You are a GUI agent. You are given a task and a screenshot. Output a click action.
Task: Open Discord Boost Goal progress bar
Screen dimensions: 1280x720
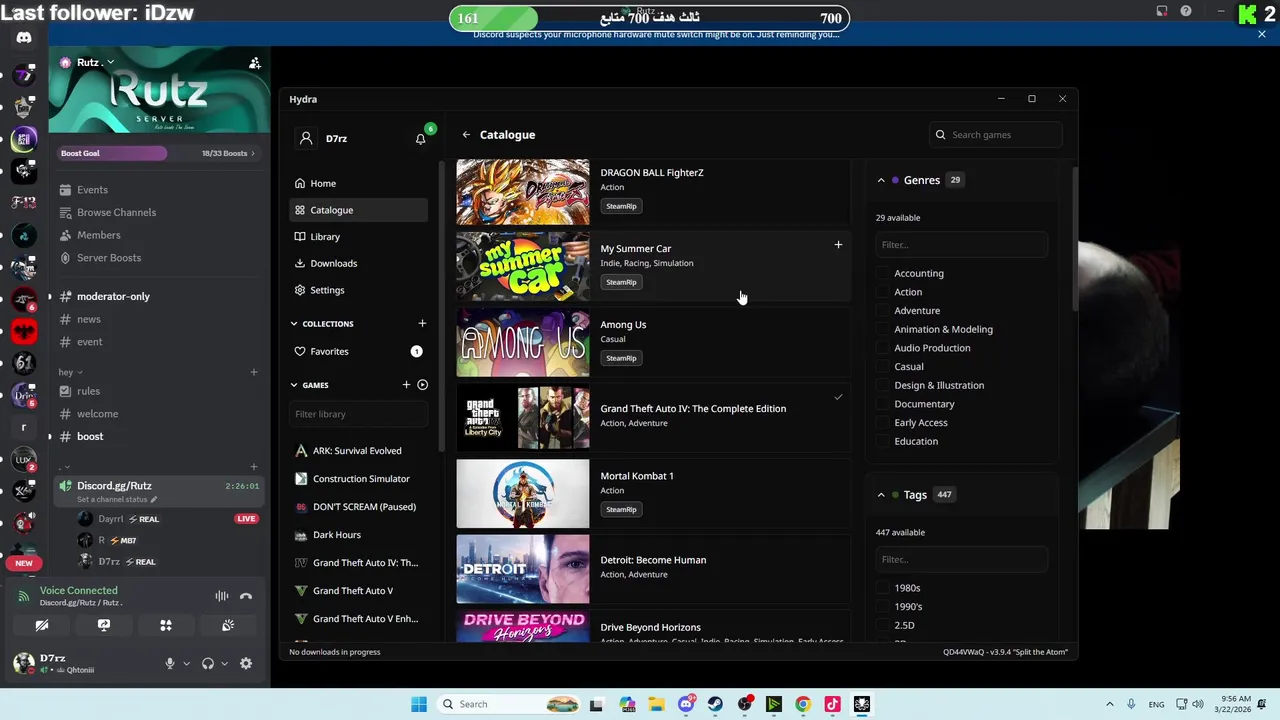[x=158, y=153]
